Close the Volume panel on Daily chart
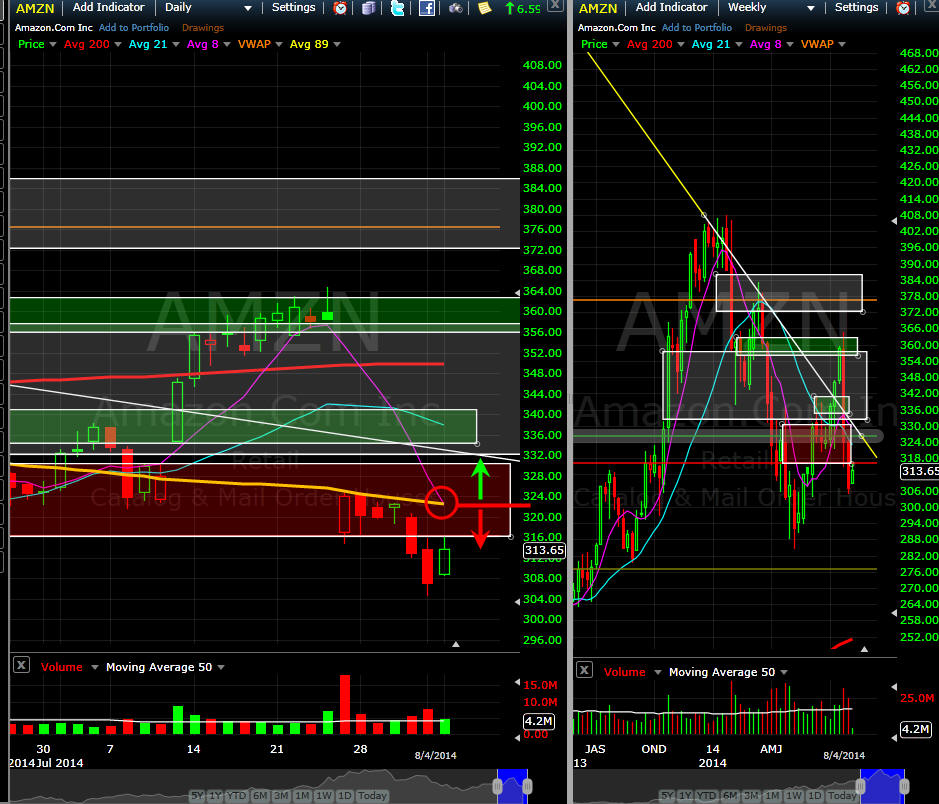This screenshot has width=939, height=804. coord(21,665)
